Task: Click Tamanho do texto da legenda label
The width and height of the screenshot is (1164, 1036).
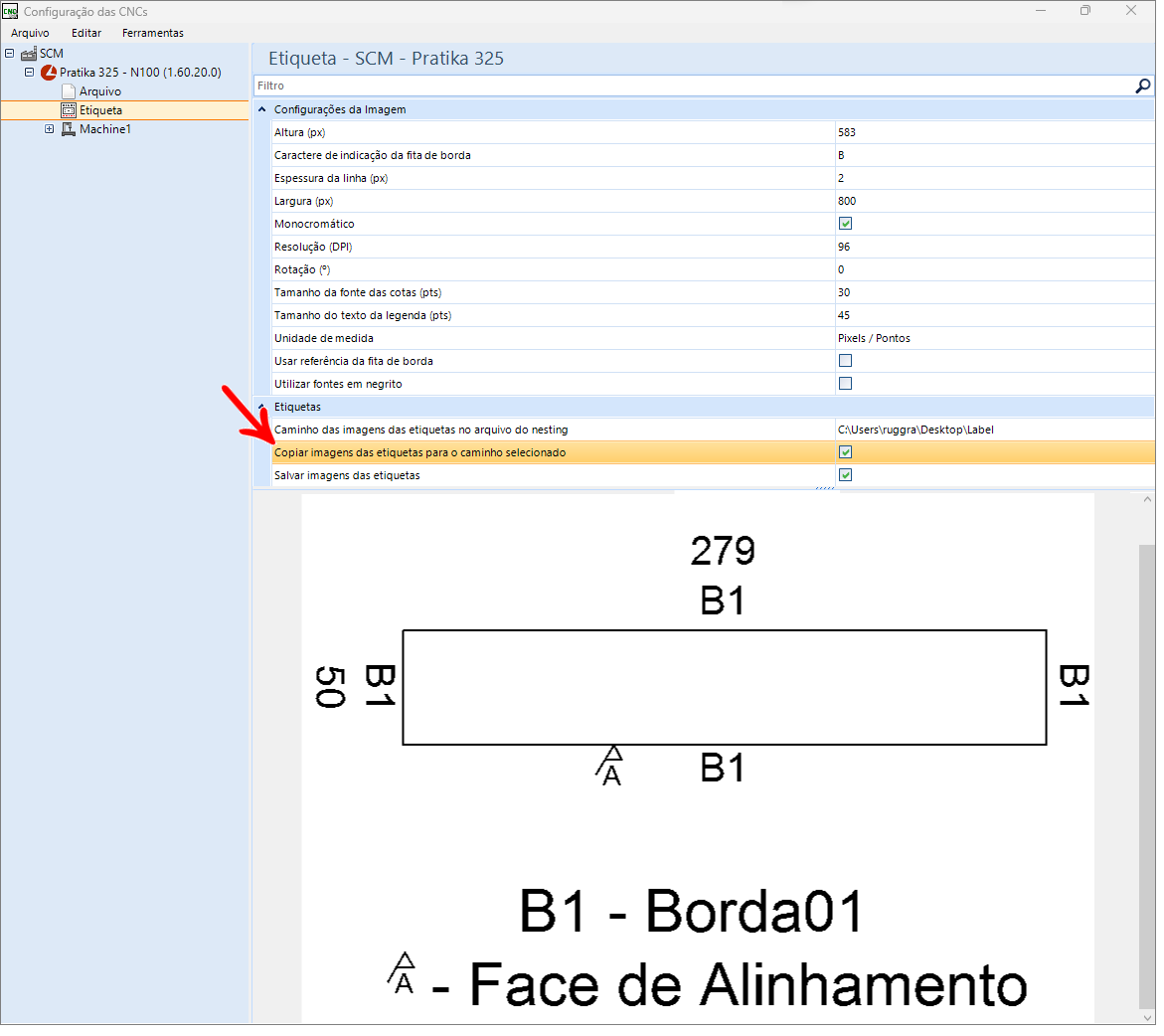Action: point(365,317)
